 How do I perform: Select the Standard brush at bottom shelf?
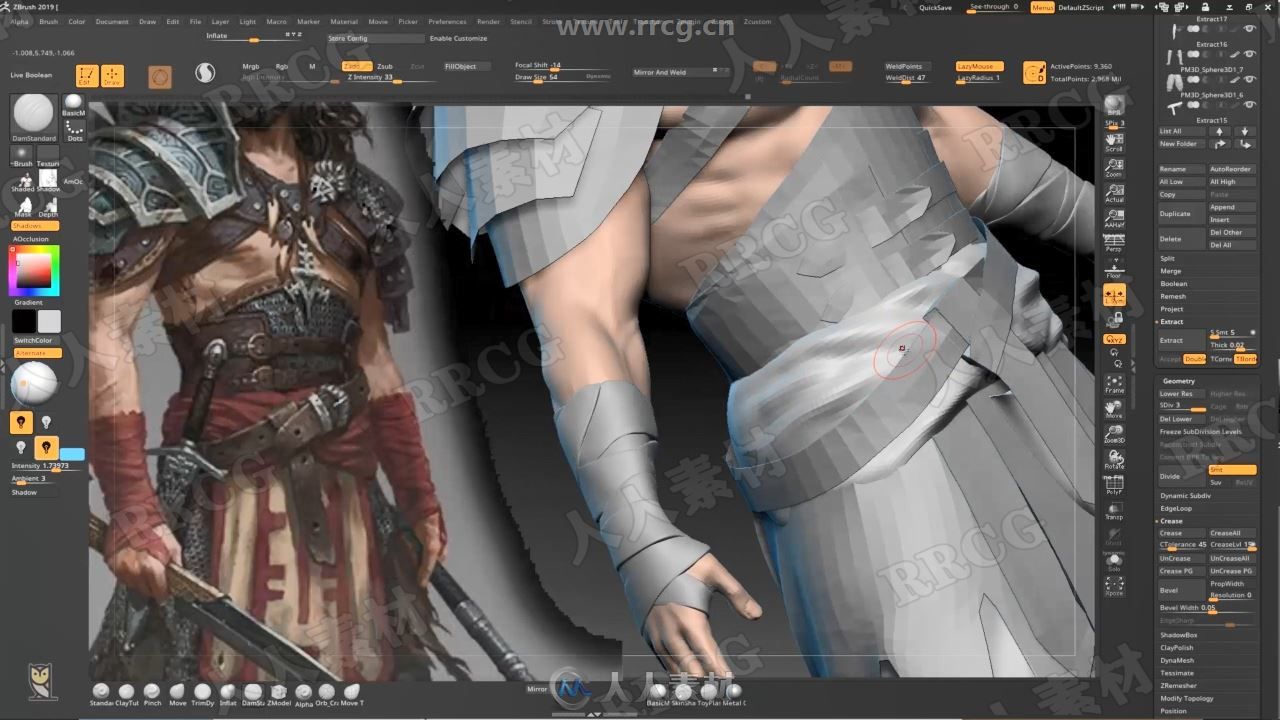101,694
